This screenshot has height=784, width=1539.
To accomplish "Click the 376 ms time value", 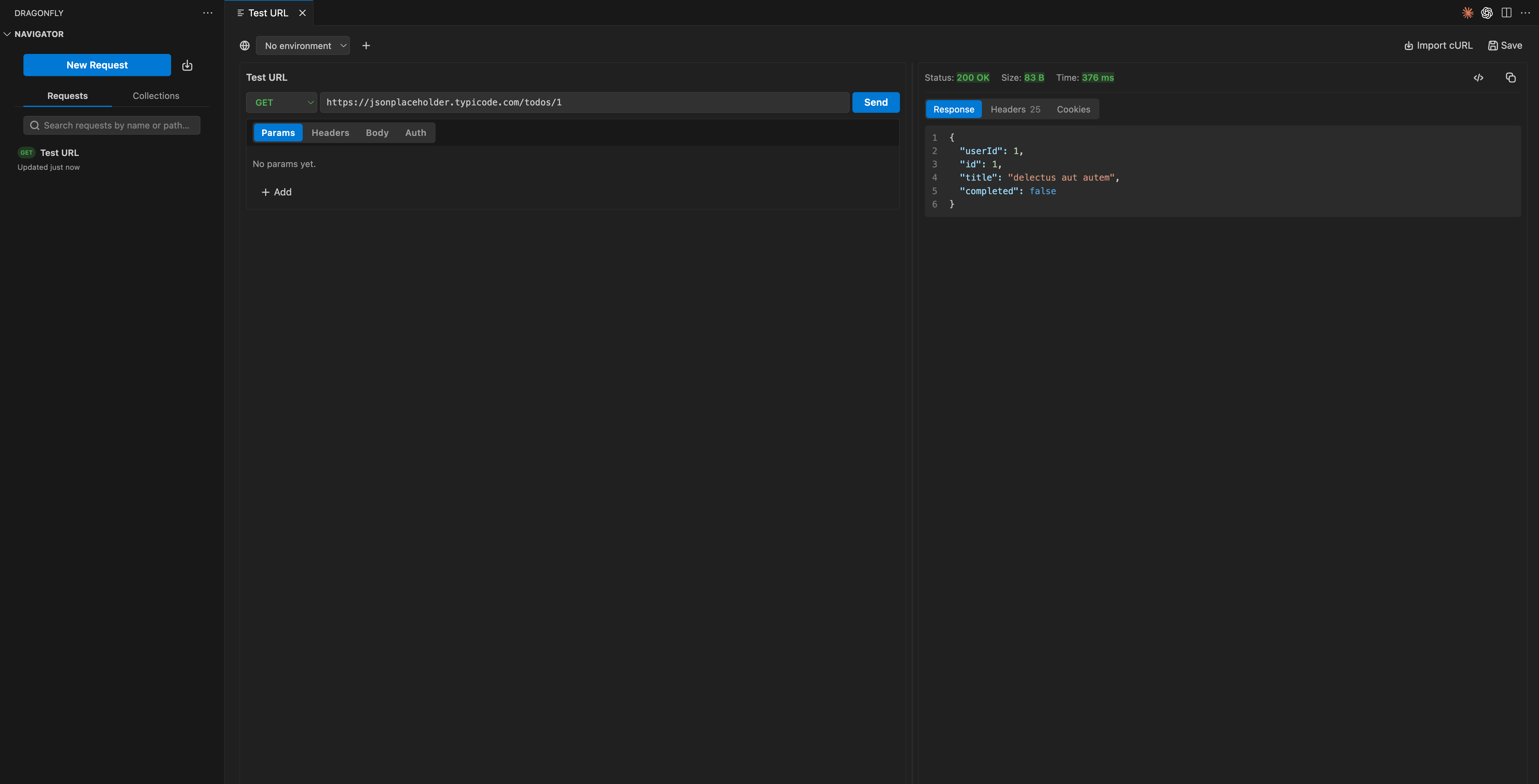I will (x=1098, y=78).
